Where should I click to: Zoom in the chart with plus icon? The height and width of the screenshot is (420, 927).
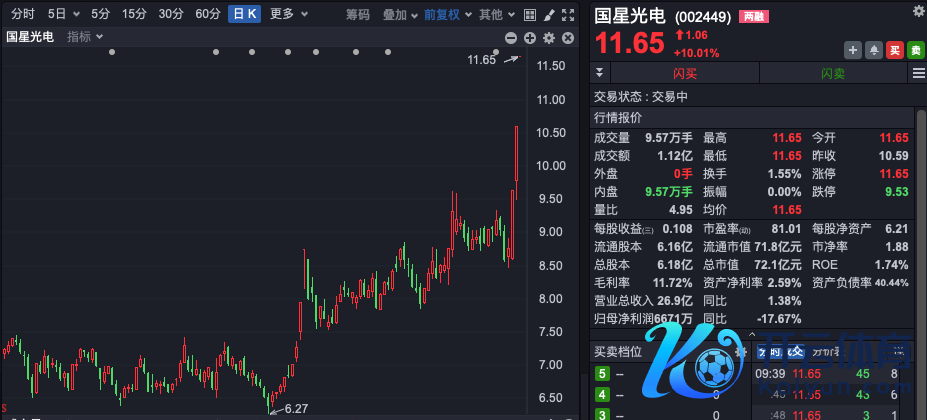pos(529,38)
